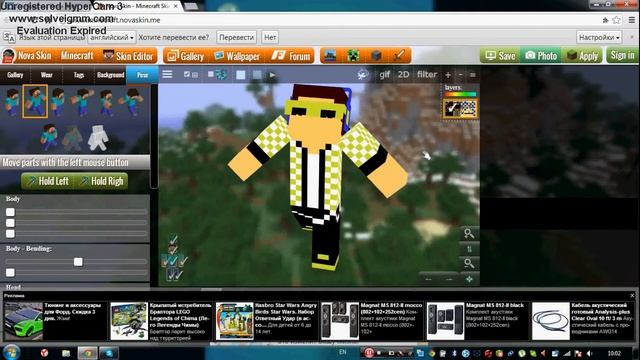The width and height of the screenshot is (640, 360).
Task: Select the Pose tab
Action: [142, 75]
